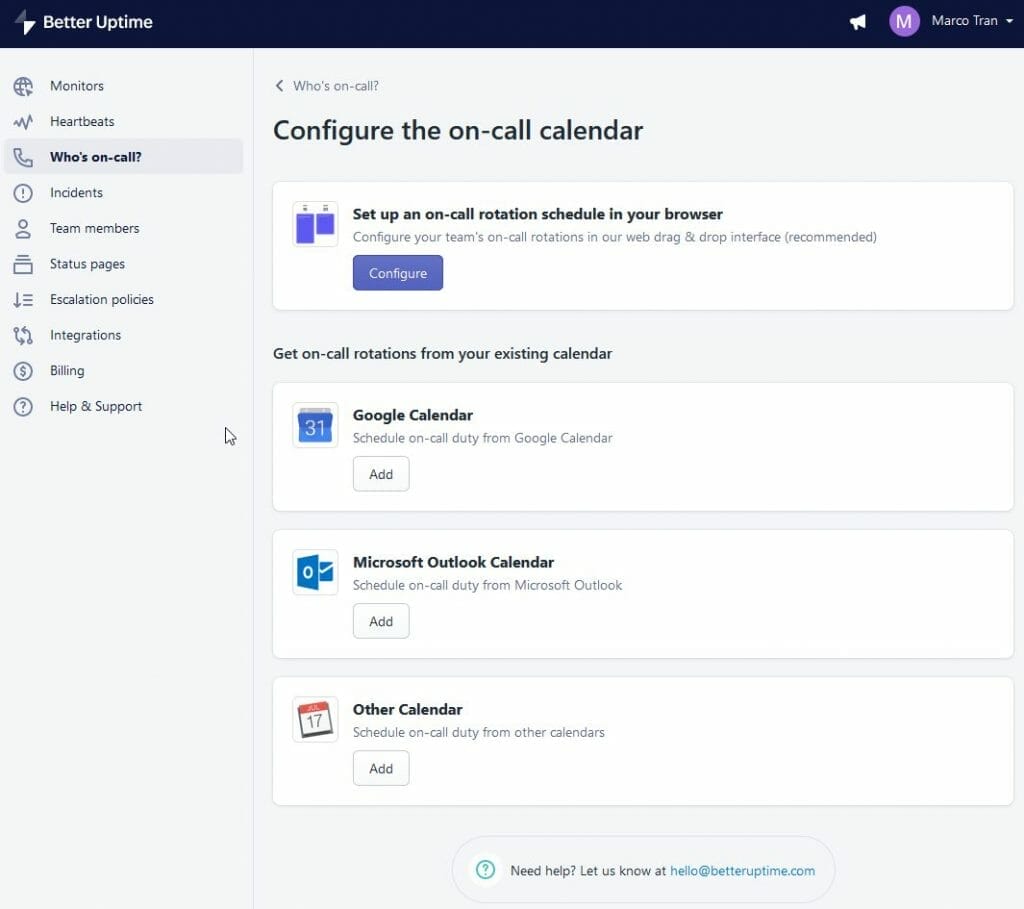Click the Billing dollar icon
Screen dimensions: 1024x909
coord(23,370)
